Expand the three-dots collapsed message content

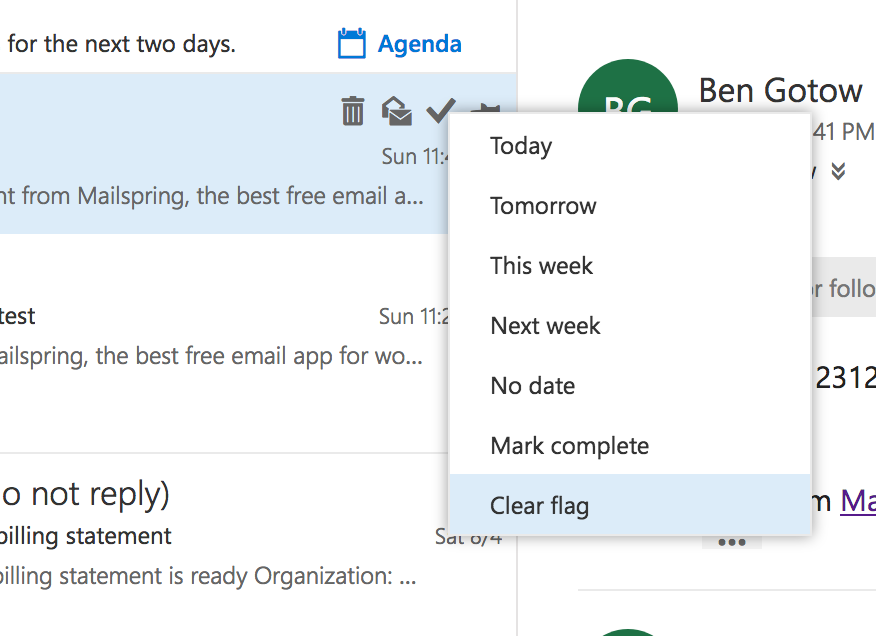tap(731, 542)
